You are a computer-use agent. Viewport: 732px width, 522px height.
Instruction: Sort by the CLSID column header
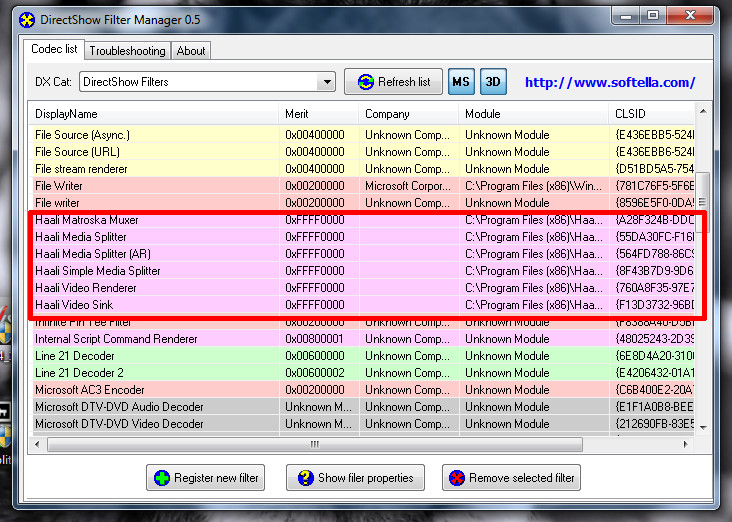(652, 114)
